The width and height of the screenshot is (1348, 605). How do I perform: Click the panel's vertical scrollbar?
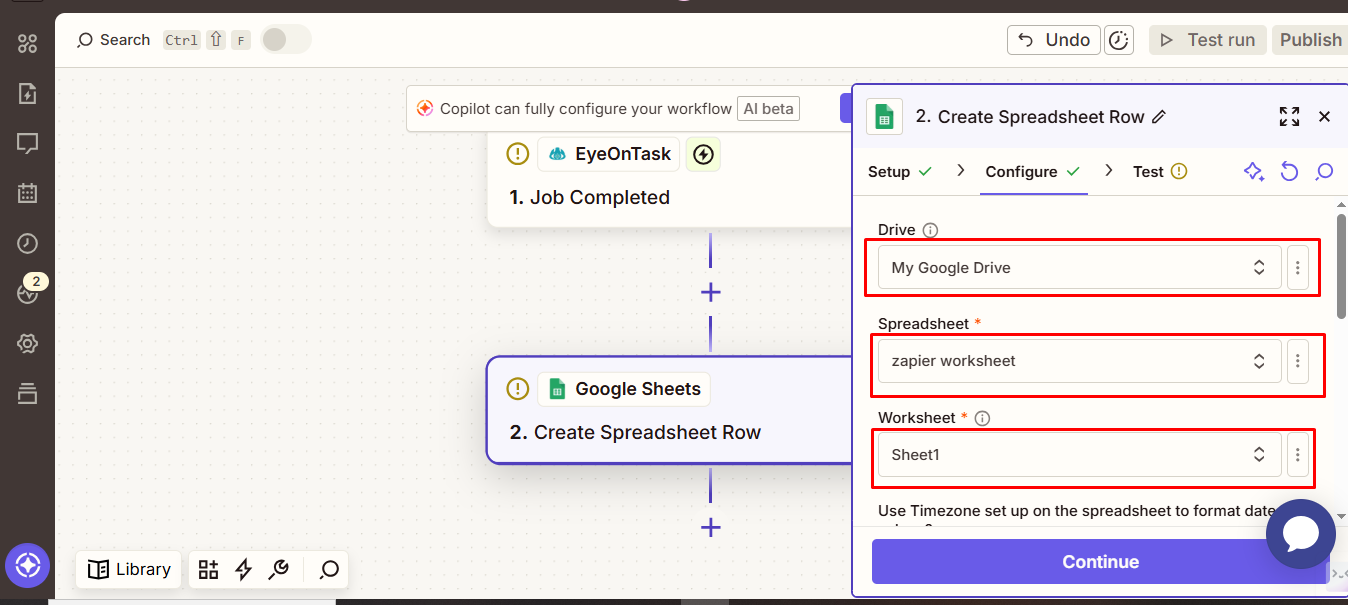point(1341,260)
